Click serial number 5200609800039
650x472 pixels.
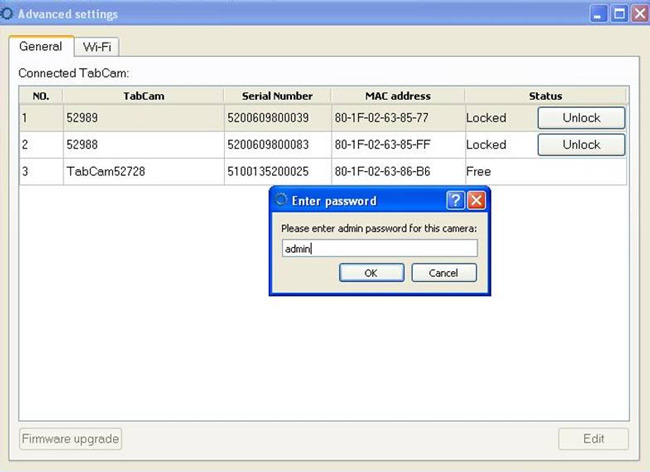click(277, 118)
